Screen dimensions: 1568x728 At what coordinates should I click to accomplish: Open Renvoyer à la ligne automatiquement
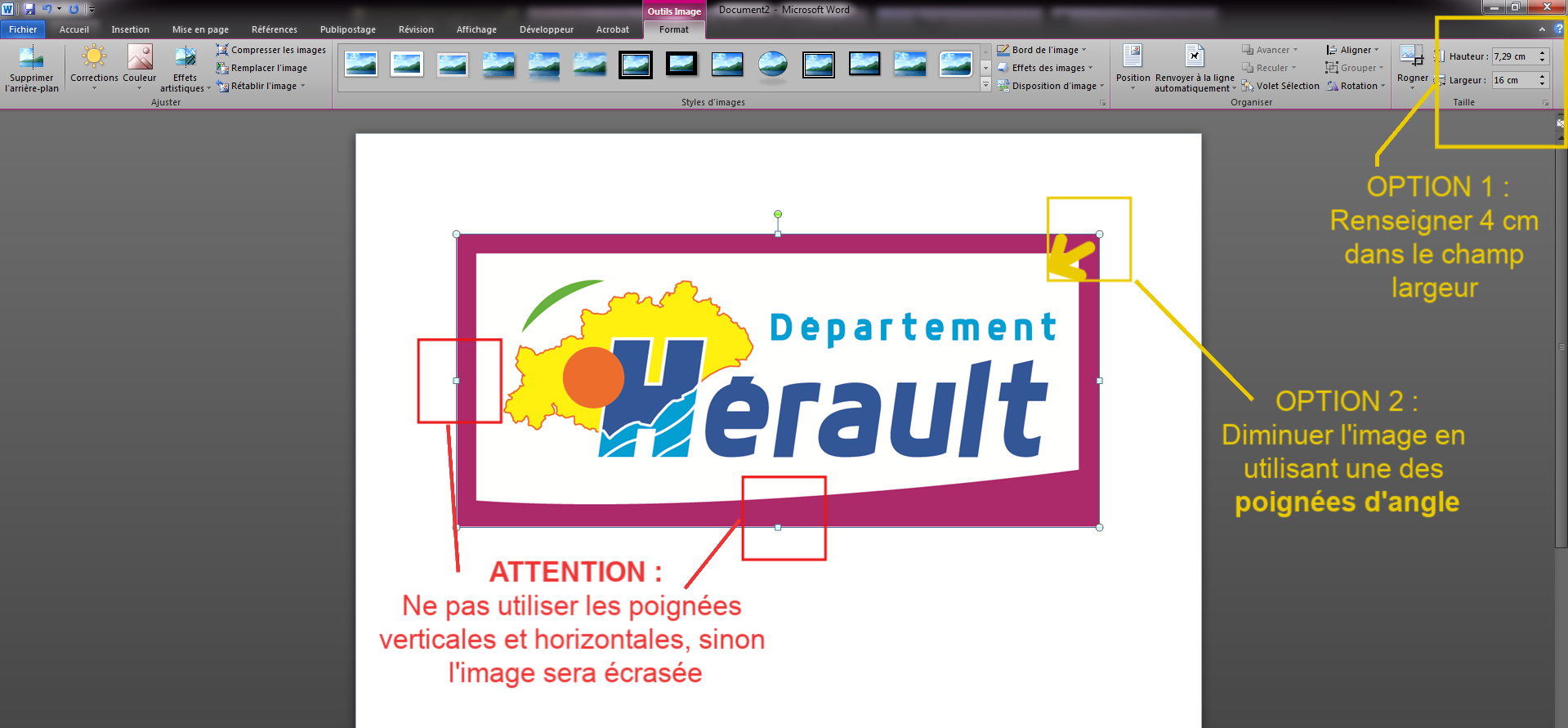(1195, 69)
